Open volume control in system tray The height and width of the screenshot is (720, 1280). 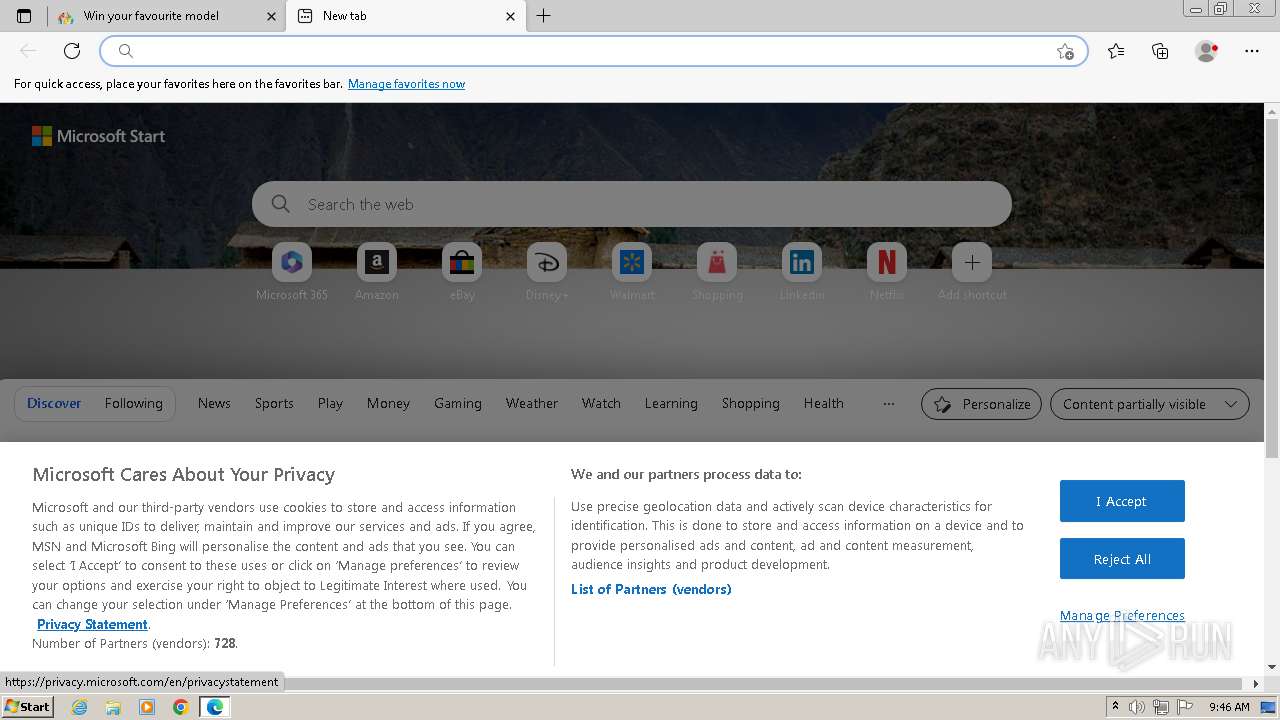point(1137,707)
